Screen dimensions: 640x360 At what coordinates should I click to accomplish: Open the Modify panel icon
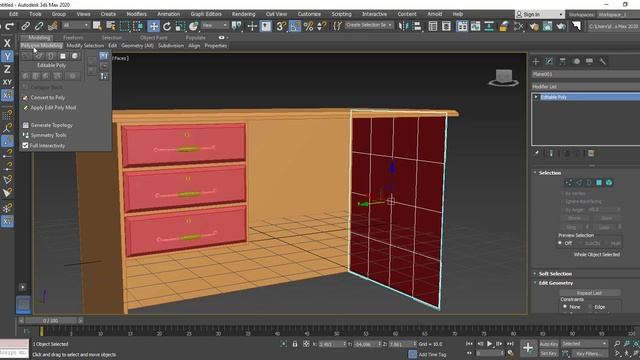(549, 62)
